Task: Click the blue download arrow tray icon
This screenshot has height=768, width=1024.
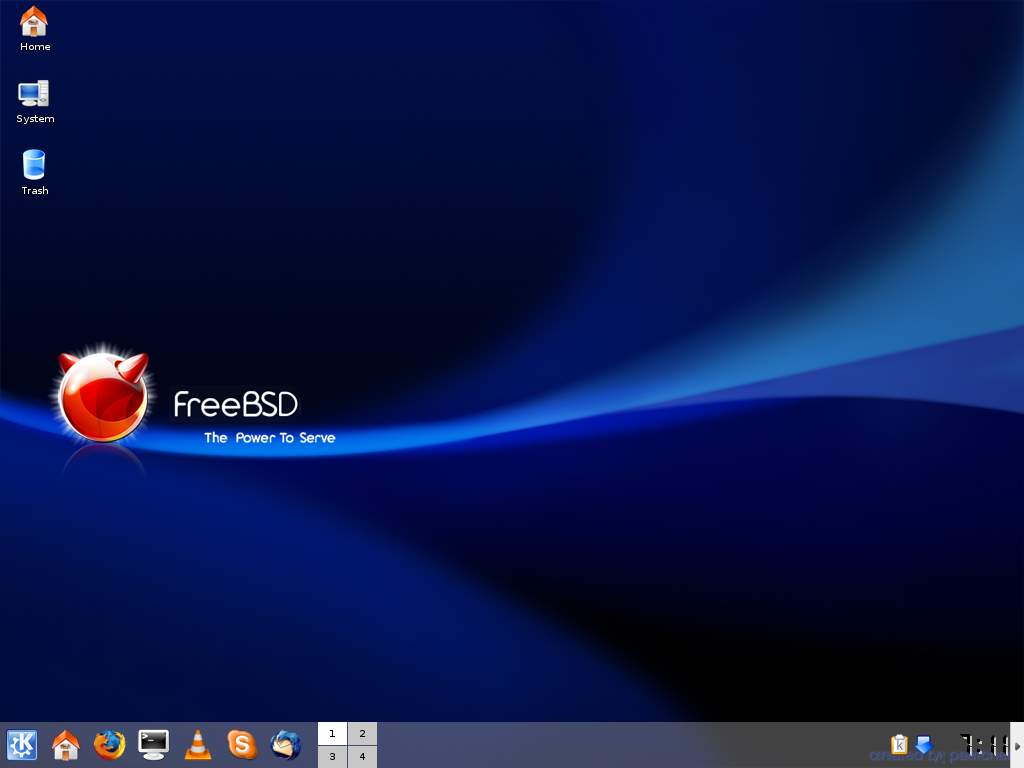Action: (923, 744)
